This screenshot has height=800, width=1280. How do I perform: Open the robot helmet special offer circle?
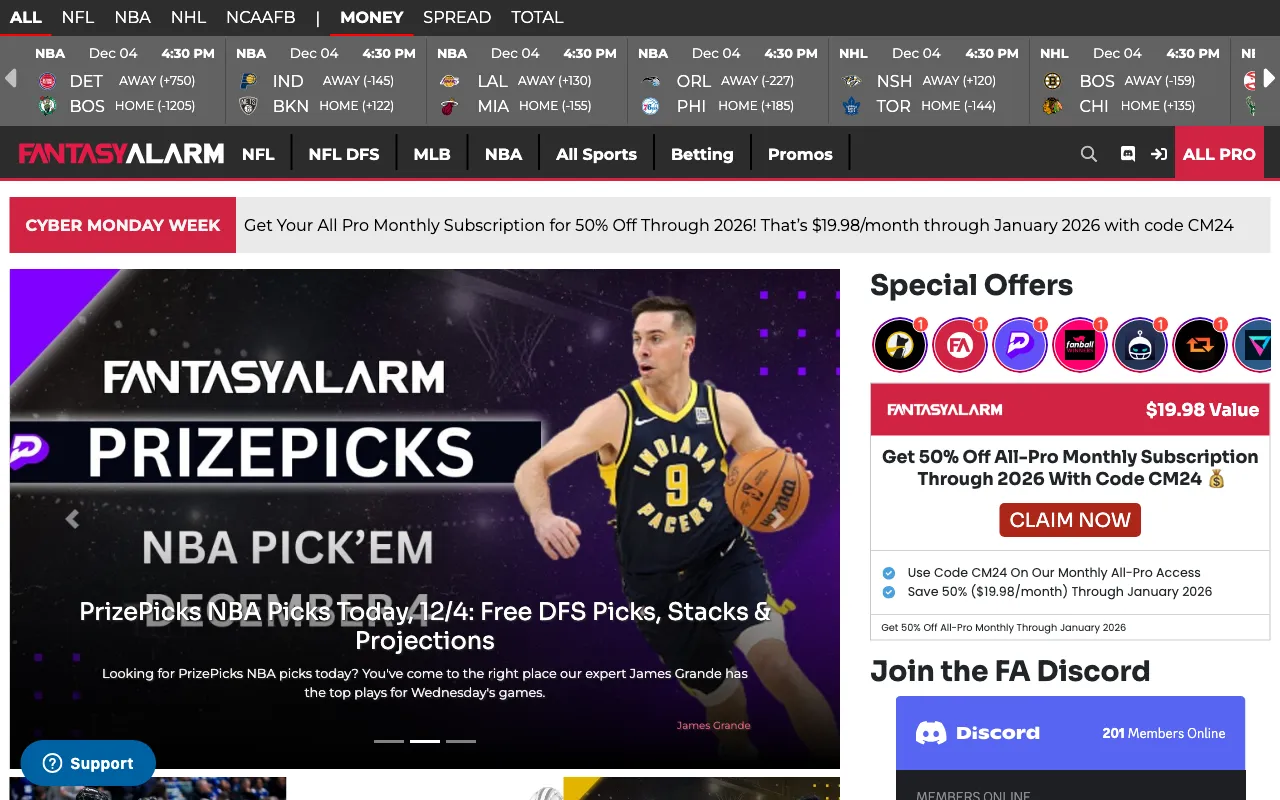(x=1140, y=345)
